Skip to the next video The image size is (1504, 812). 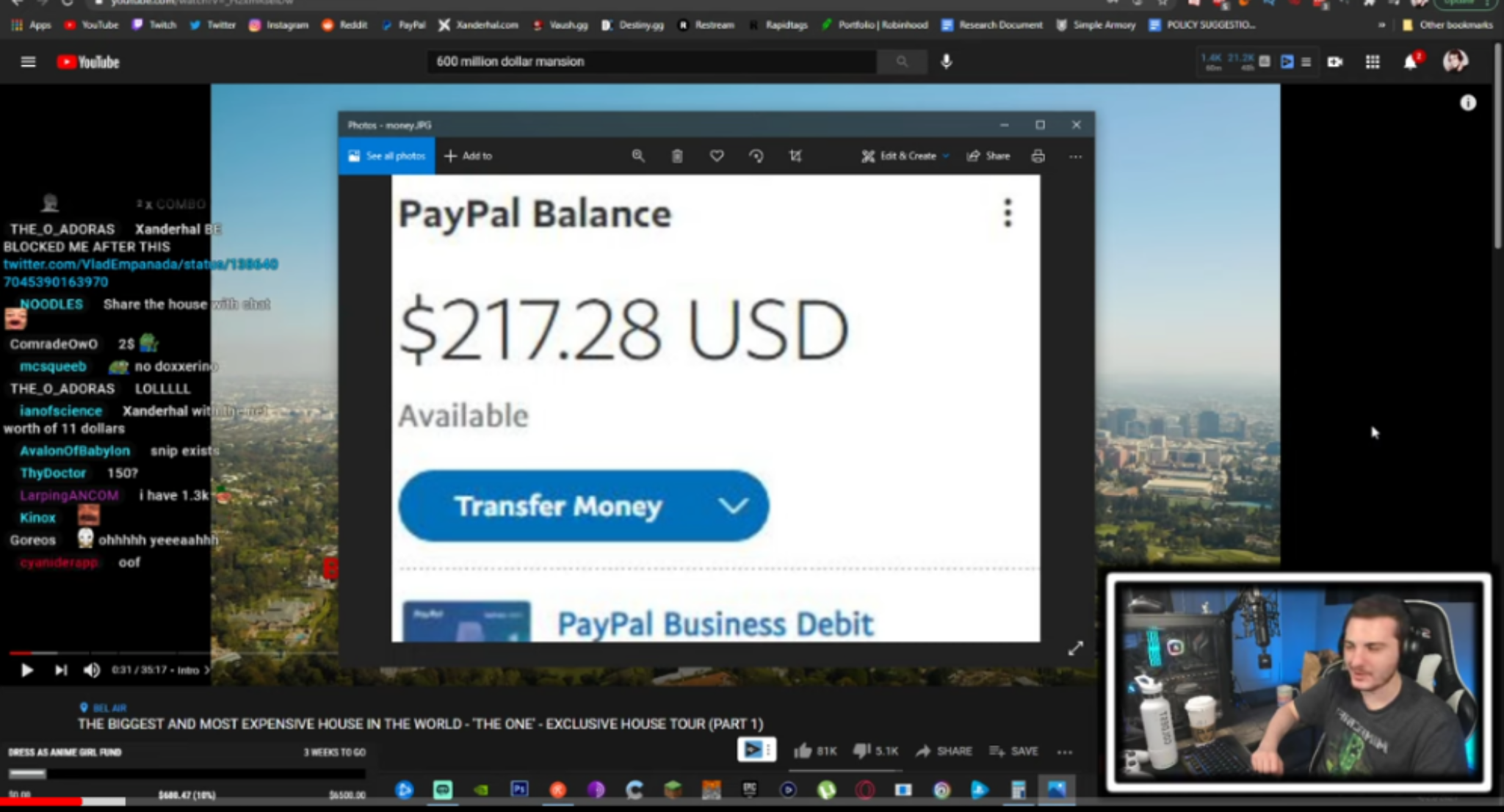pyautogui.click(x=61, y=670)
